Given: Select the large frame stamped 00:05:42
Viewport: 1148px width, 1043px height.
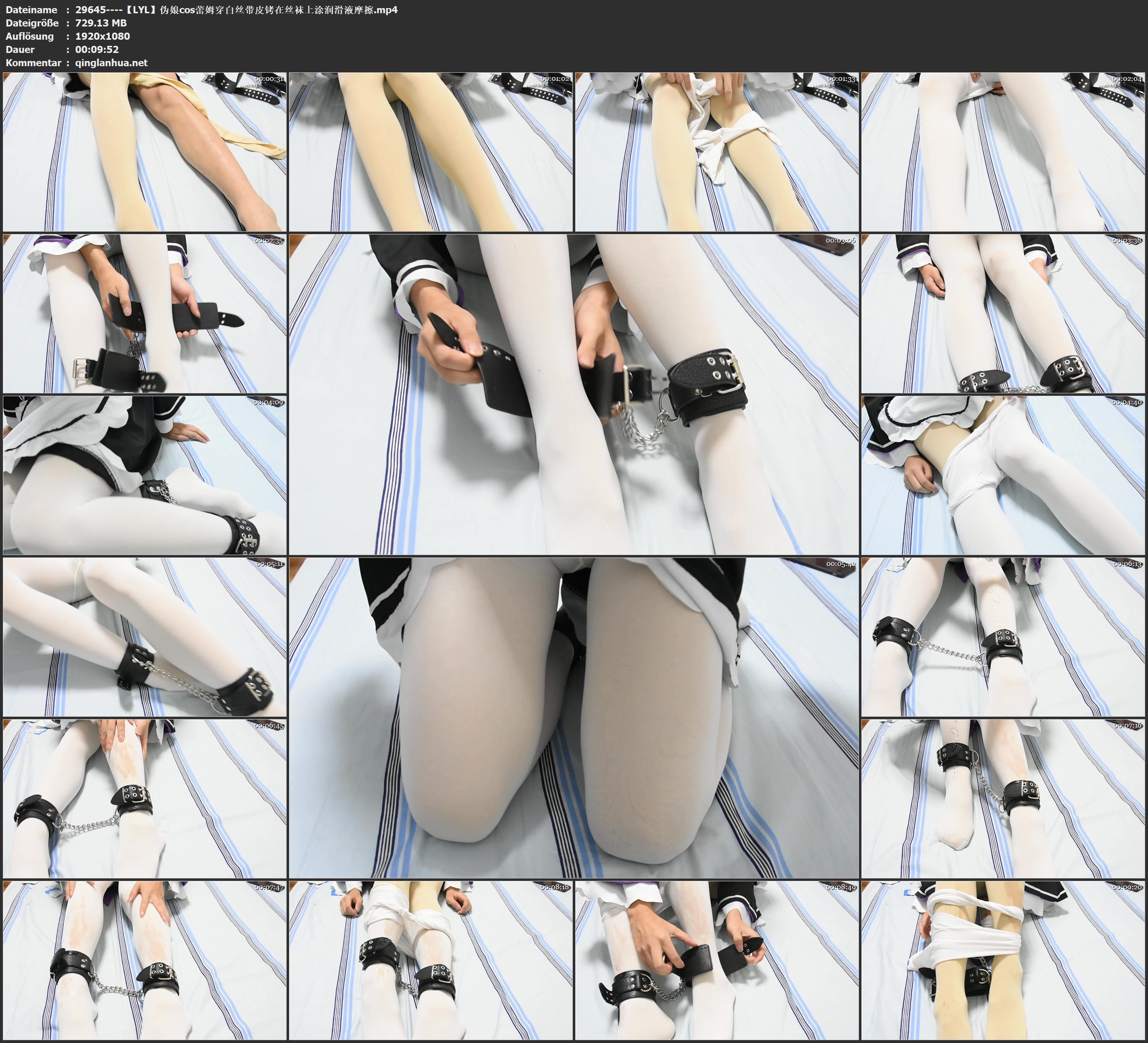Looking at the screenshot, I should (x=573, y=717).
